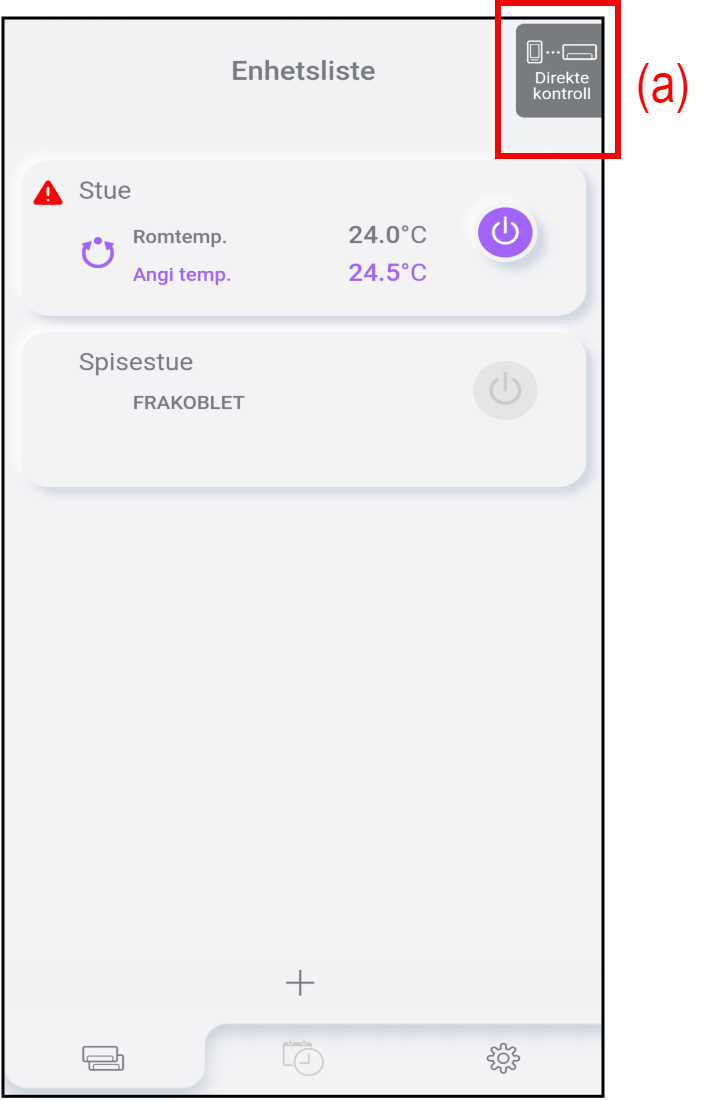The height and width of the screenshot is (1100, 704).
Task: Click the red warning triangle on Stue
Action: pyautogui.click(x=48, y=193)
